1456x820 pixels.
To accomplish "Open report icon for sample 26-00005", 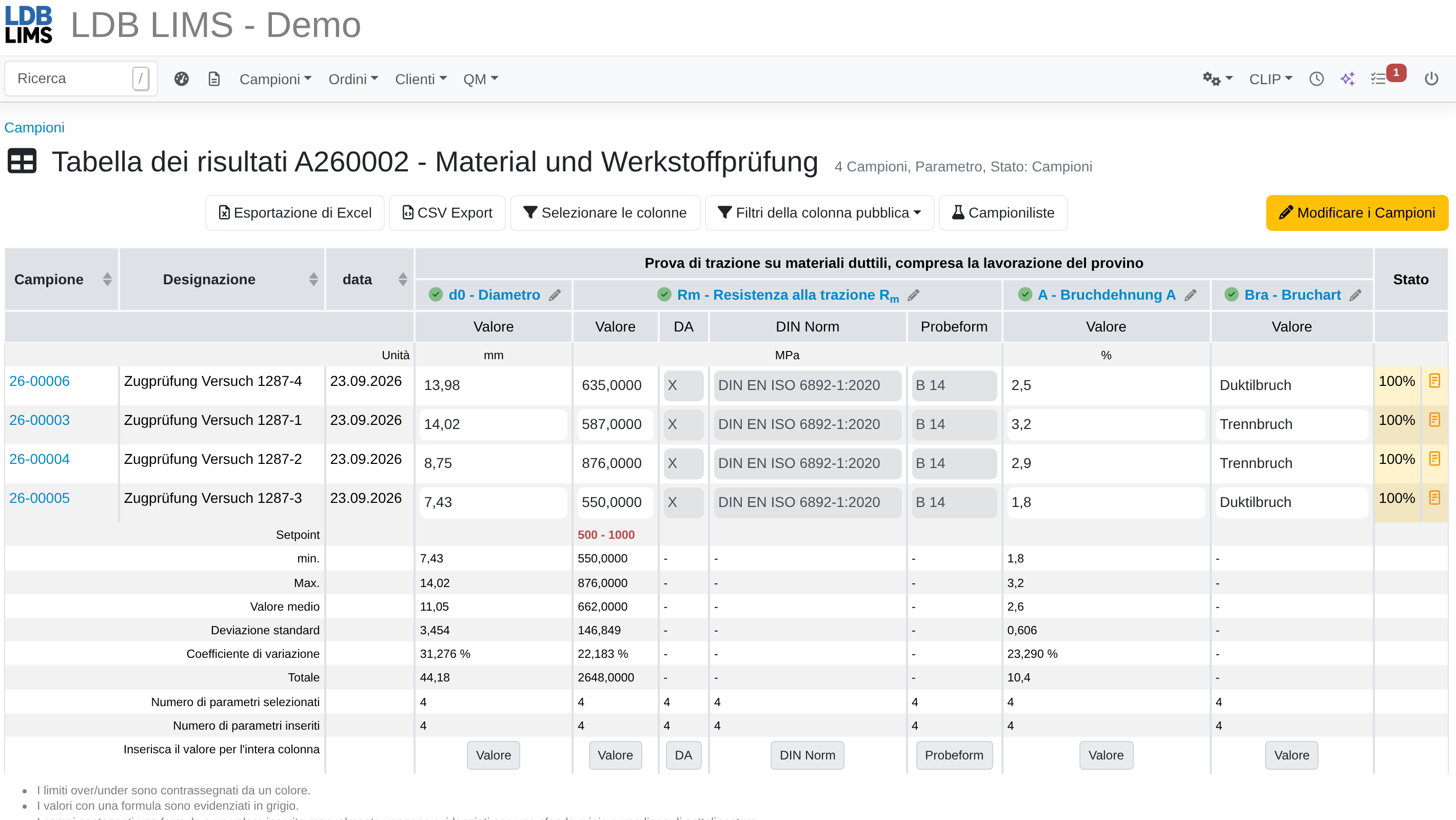I will click(x=1434, y=498).
